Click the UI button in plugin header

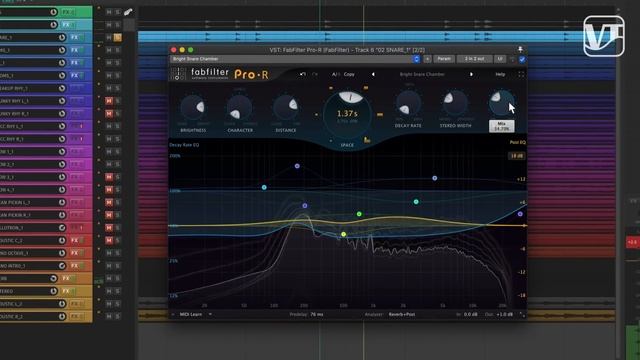pyautogui.click(x=500, y=59)
